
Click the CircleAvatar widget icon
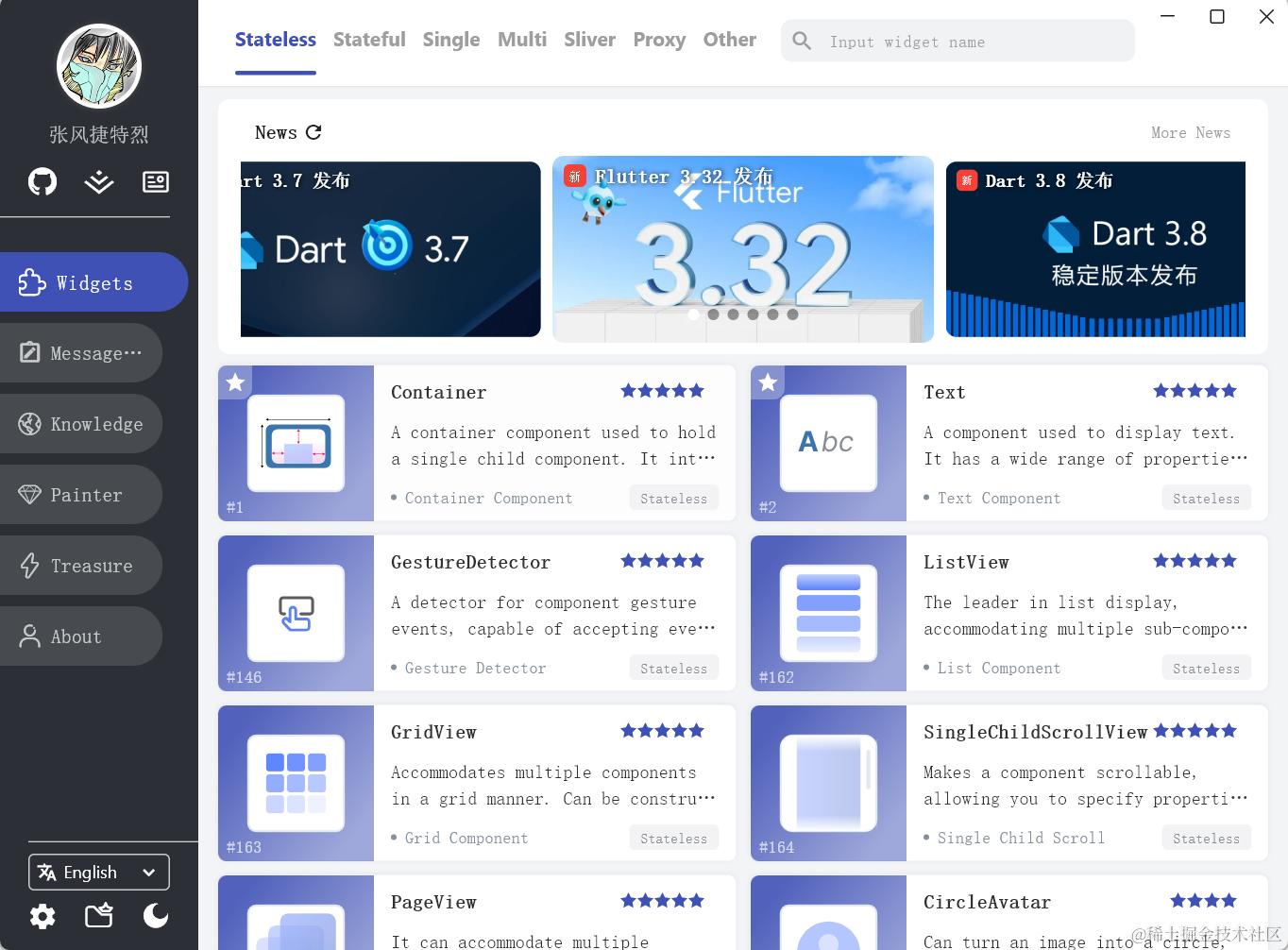click(x=828, y=927)
